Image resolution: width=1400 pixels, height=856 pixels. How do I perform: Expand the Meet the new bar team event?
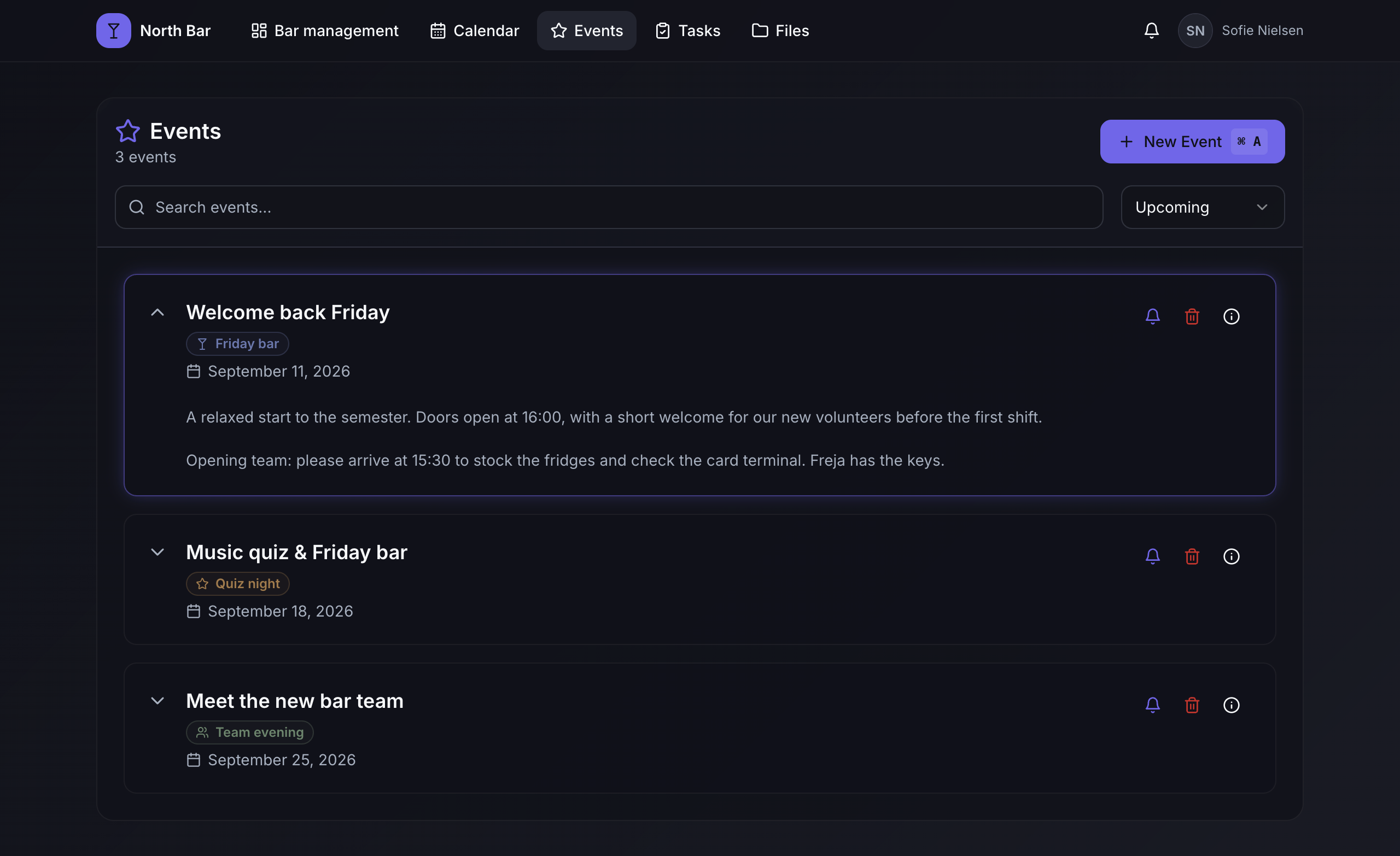click(x=157, y=701)
